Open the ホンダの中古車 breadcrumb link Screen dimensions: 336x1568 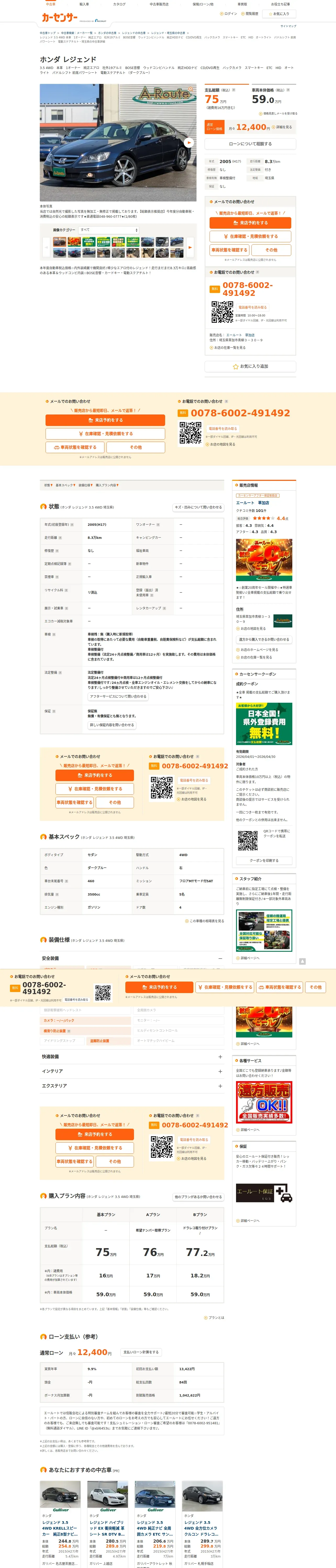click(107, 33)
